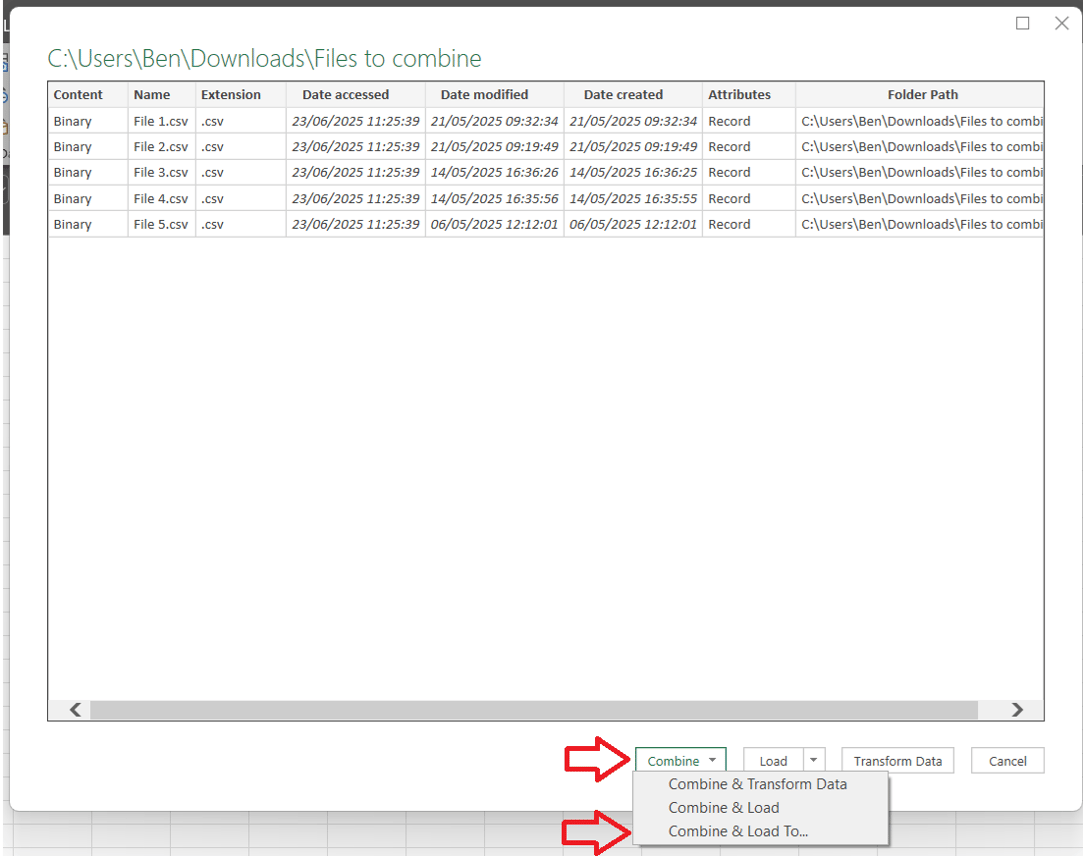Select the File 5.csv row
The width and height of the screenshot is (1083, 856).
click(x=158, y=224)
